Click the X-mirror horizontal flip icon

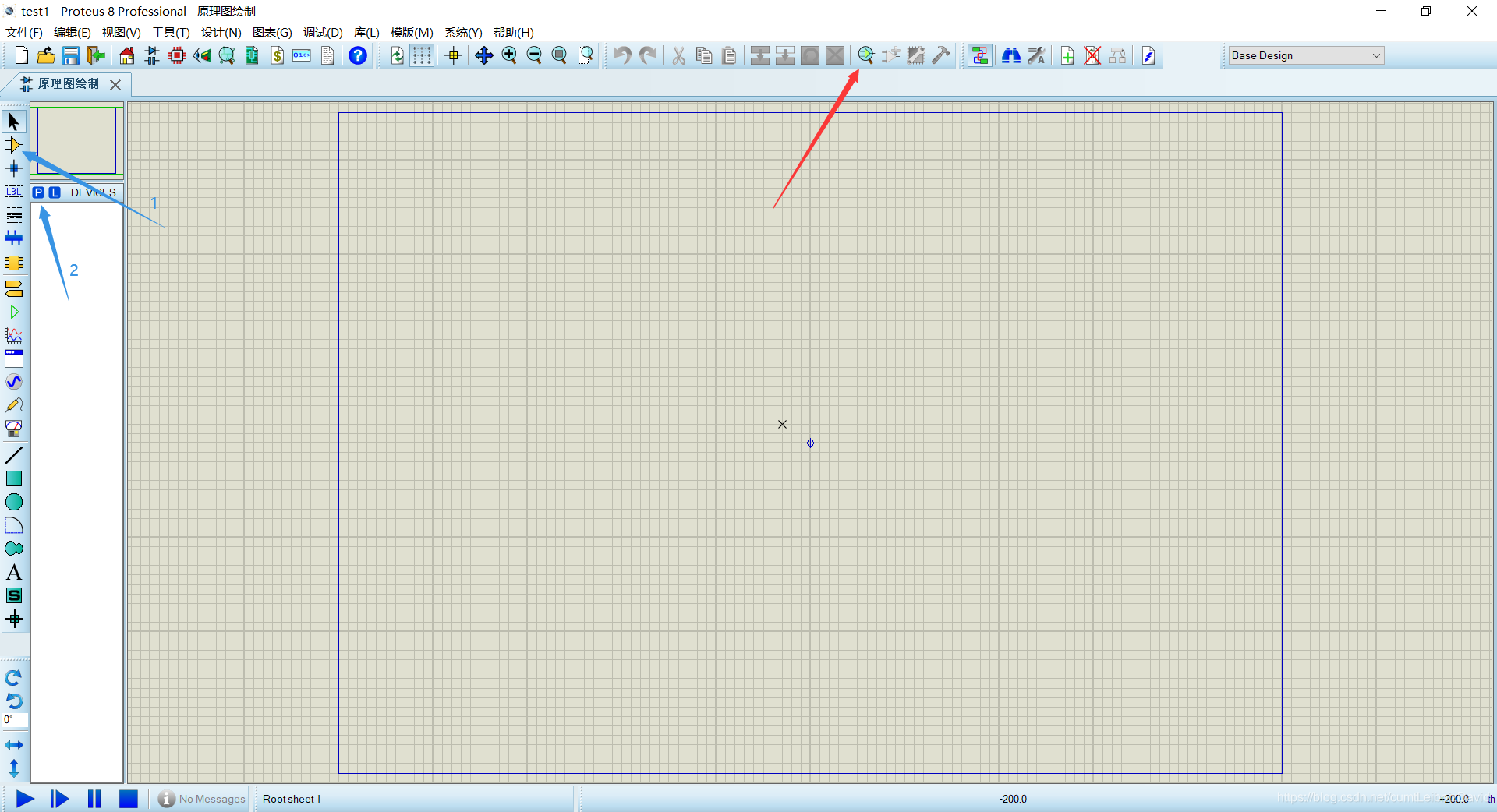(14, 745)
